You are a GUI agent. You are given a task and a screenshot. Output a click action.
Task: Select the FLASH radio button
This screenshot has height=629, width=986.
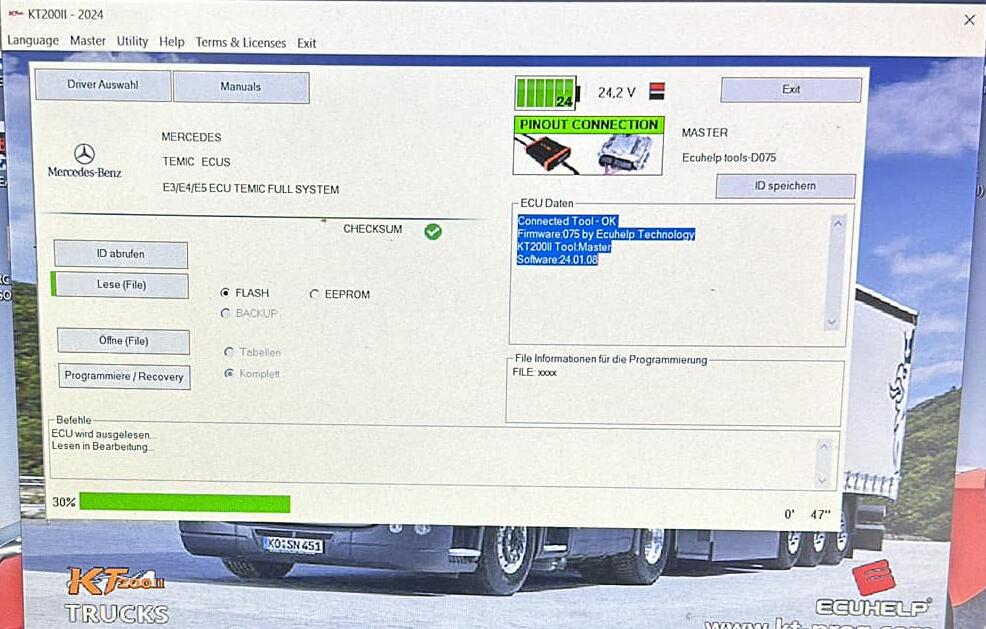tap(225, 293)
